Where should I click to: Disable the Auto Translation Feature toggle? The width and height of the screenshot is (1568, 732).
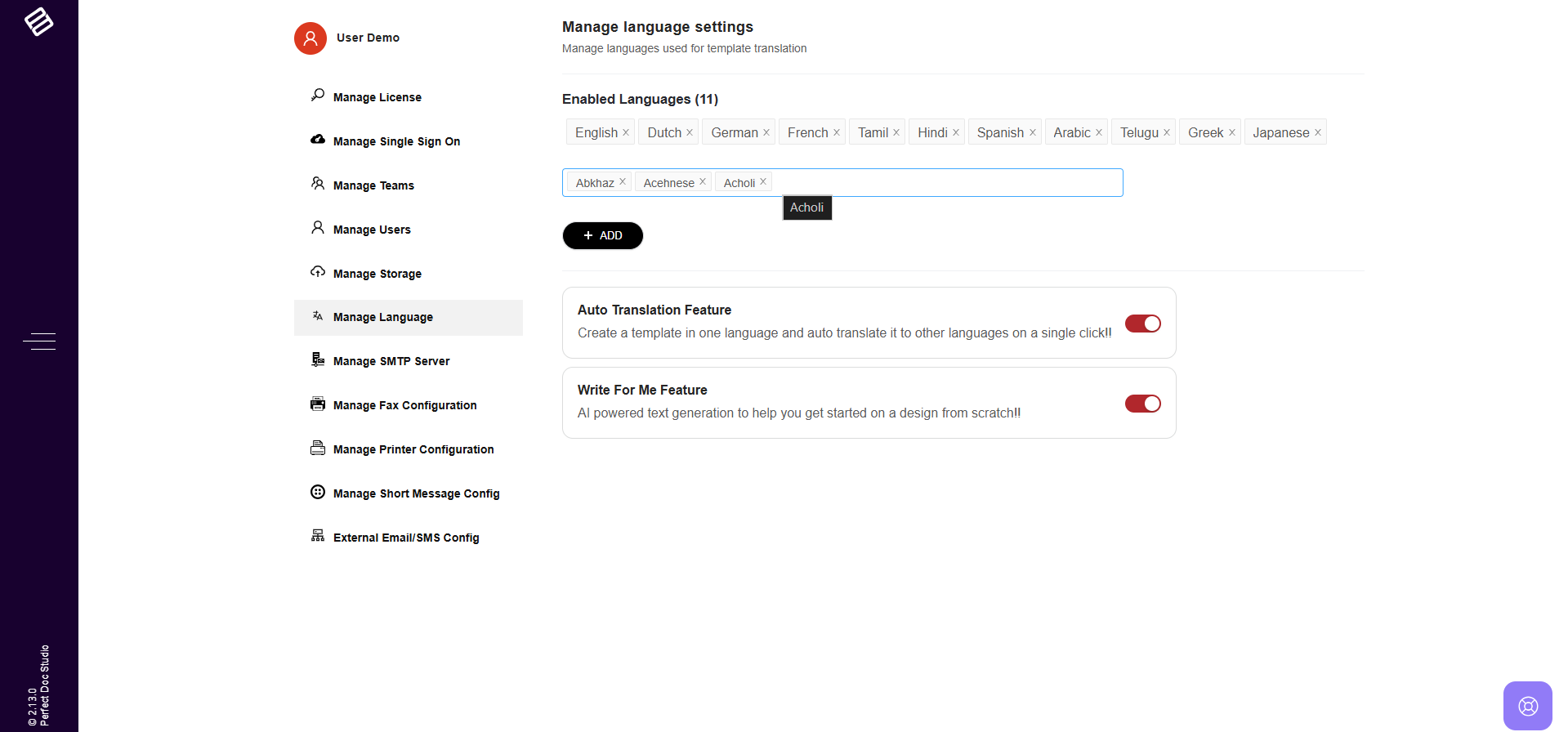coord(1142,324)
